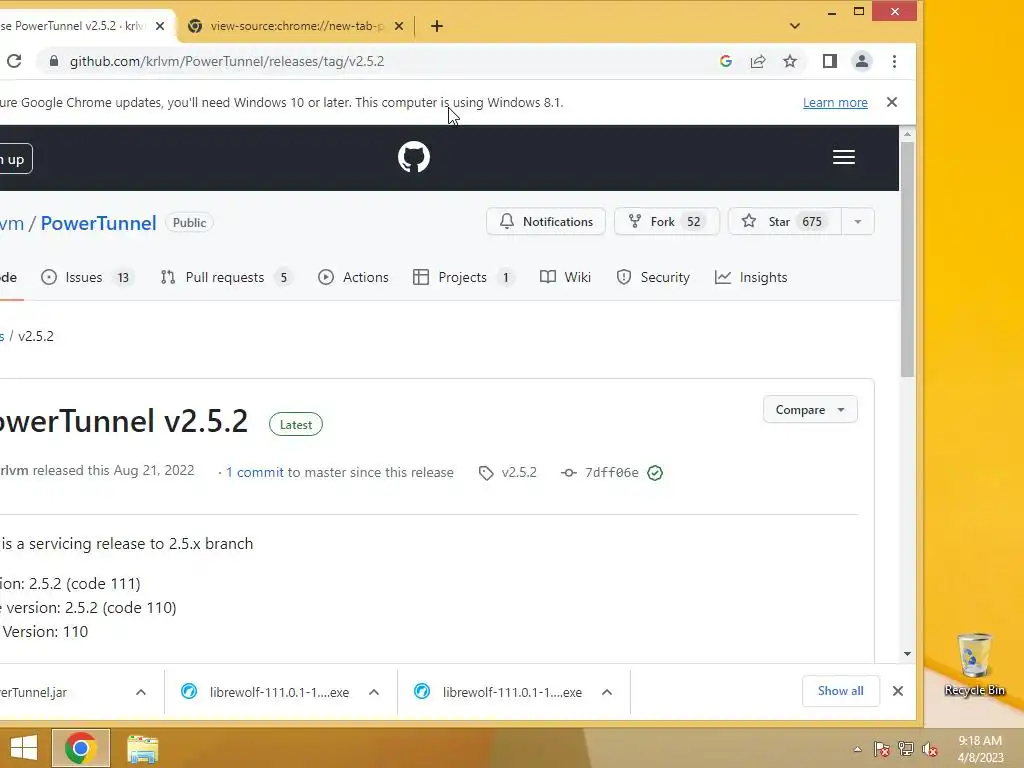Close the PowerTunnel v2.5.2 browser tab

pyautogui.click(x=160, y=26)
